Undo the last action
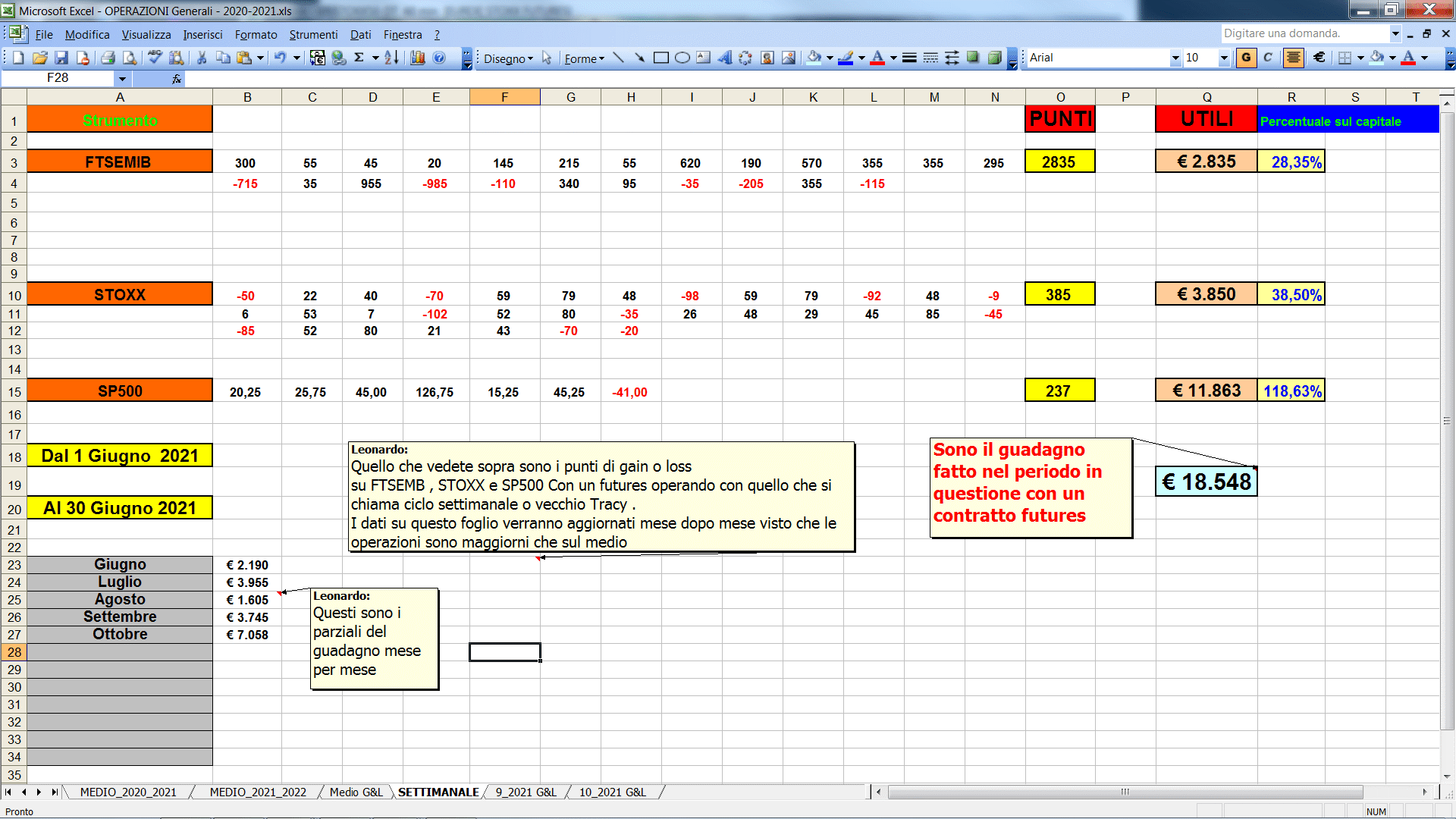The width and height of the screenshot is (1456, 819). 280,58
